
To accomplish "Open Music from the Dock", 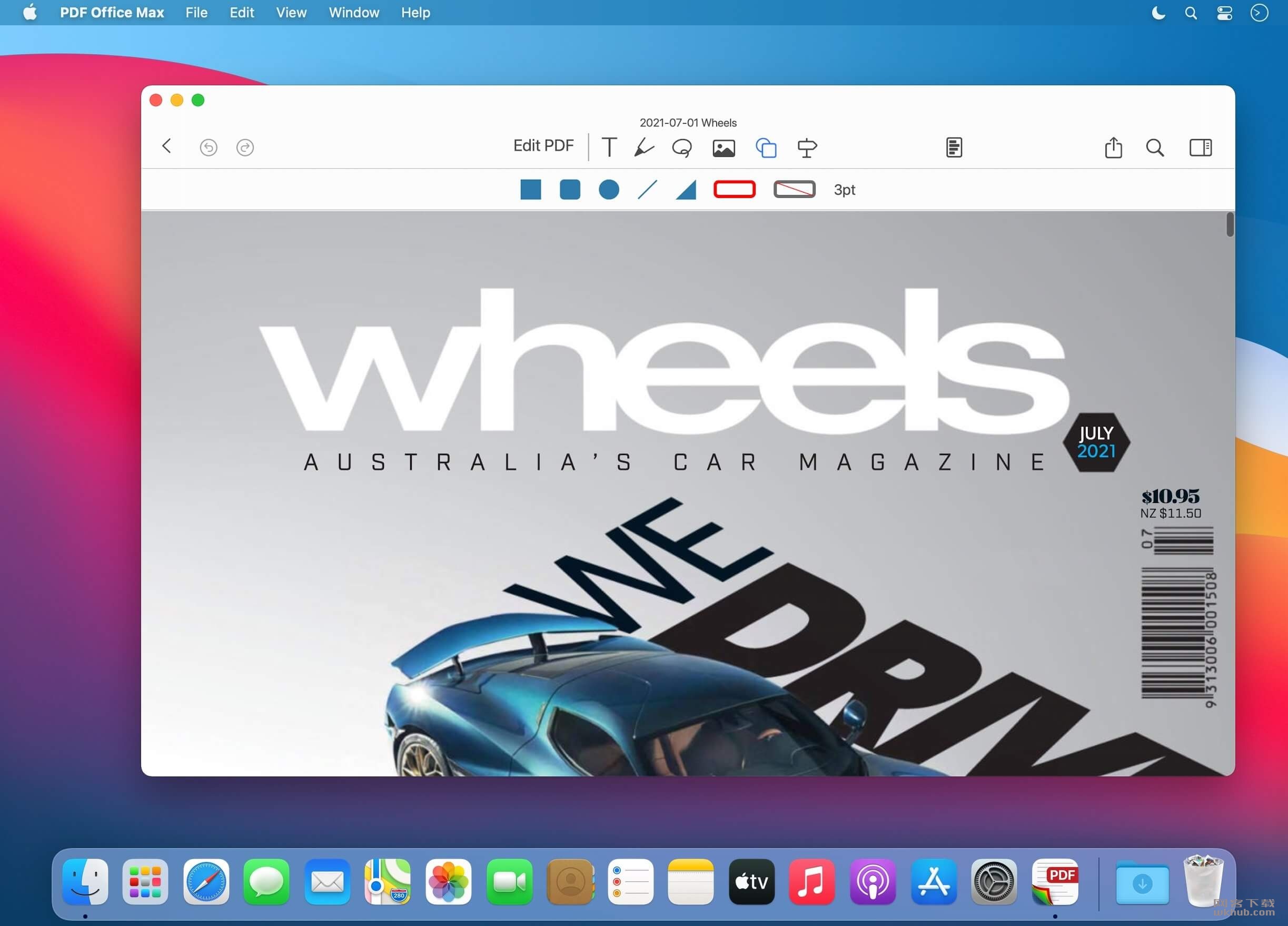I will pyautogui.click(x=812, y=881).
